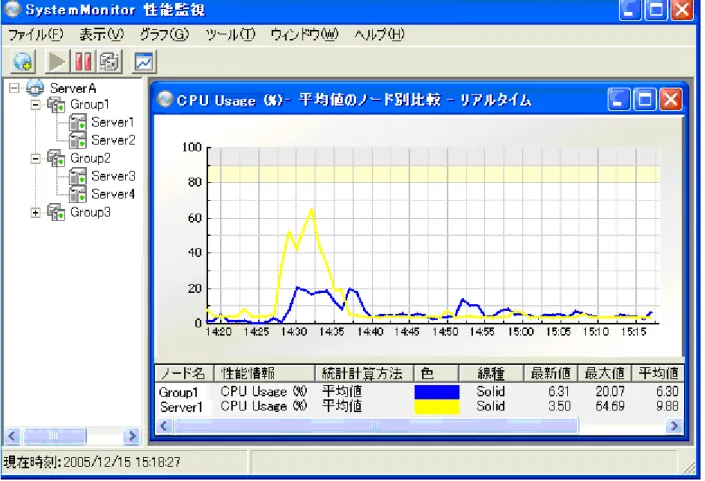The image size is (705, 481).
Task: Minimize the CPU Usage graph window
Action: click(x=619, y=99)
